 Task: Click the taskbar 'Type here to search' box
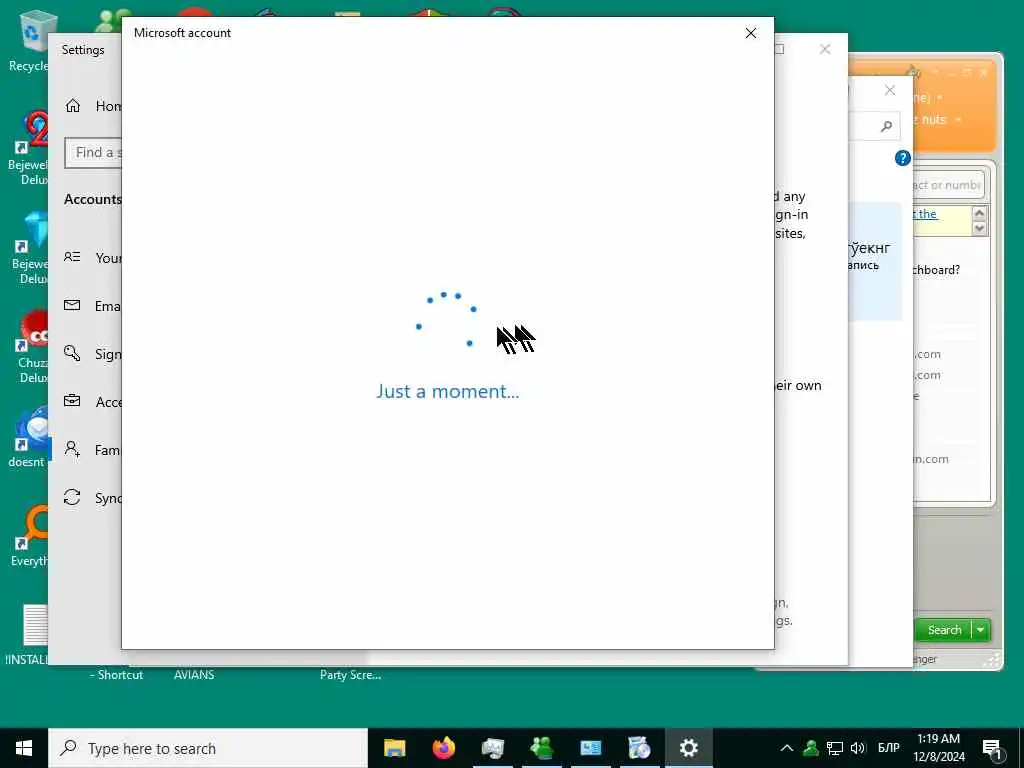click(x=208, y=748)
